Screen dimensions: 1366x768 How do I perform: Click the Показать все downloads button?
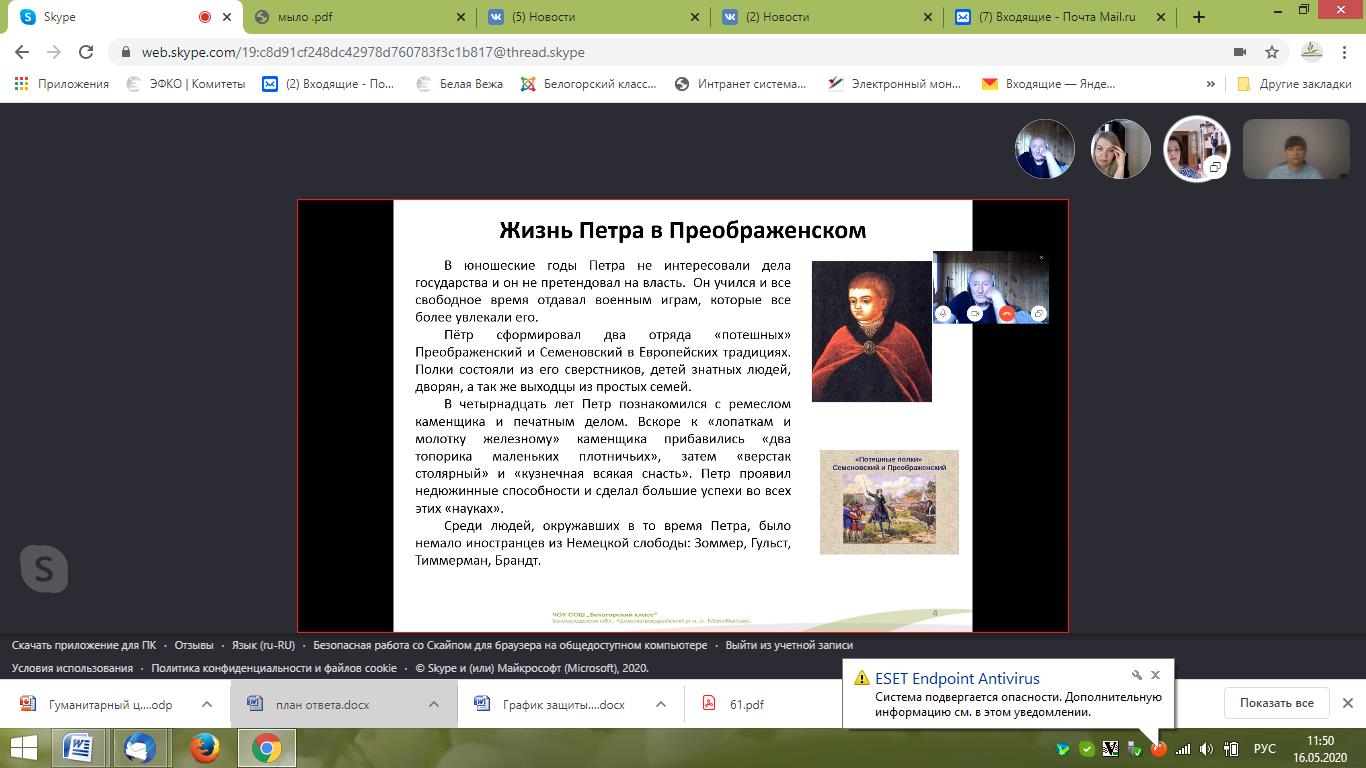pyautogui.click(x=1276, y=703)
